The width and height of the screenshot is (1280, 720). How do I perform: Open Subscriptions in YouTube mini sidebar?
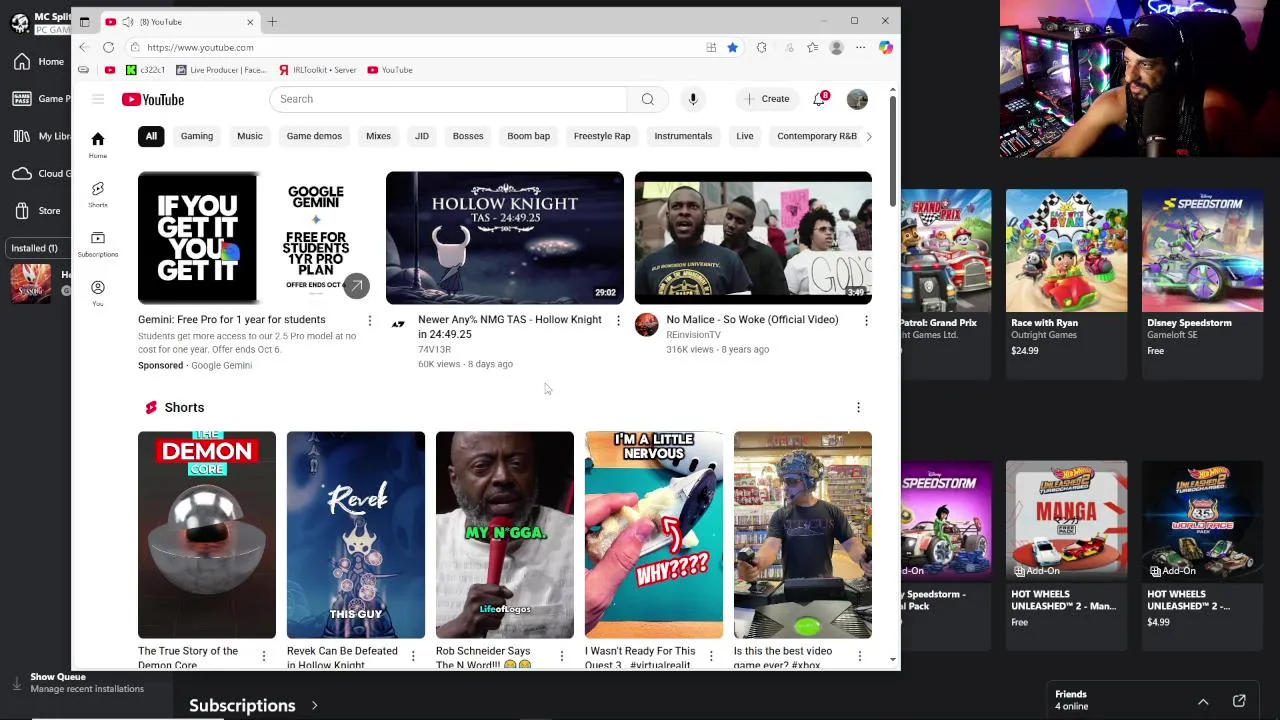point(98,244)
